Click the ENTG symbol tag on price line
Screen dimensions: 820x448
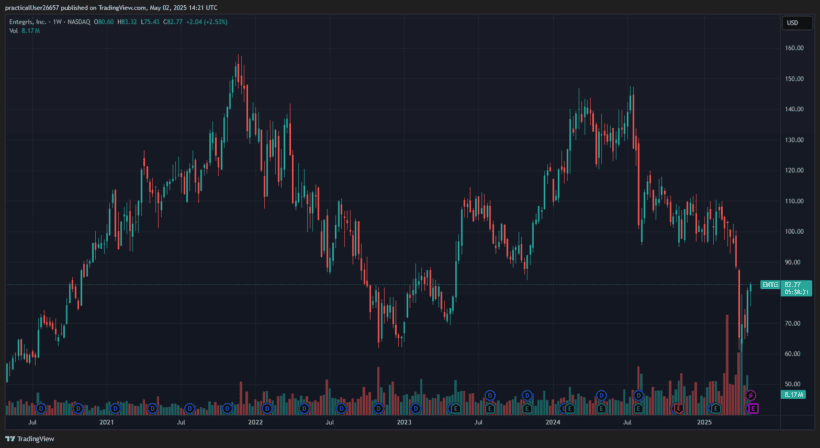[x=770, y=285]
